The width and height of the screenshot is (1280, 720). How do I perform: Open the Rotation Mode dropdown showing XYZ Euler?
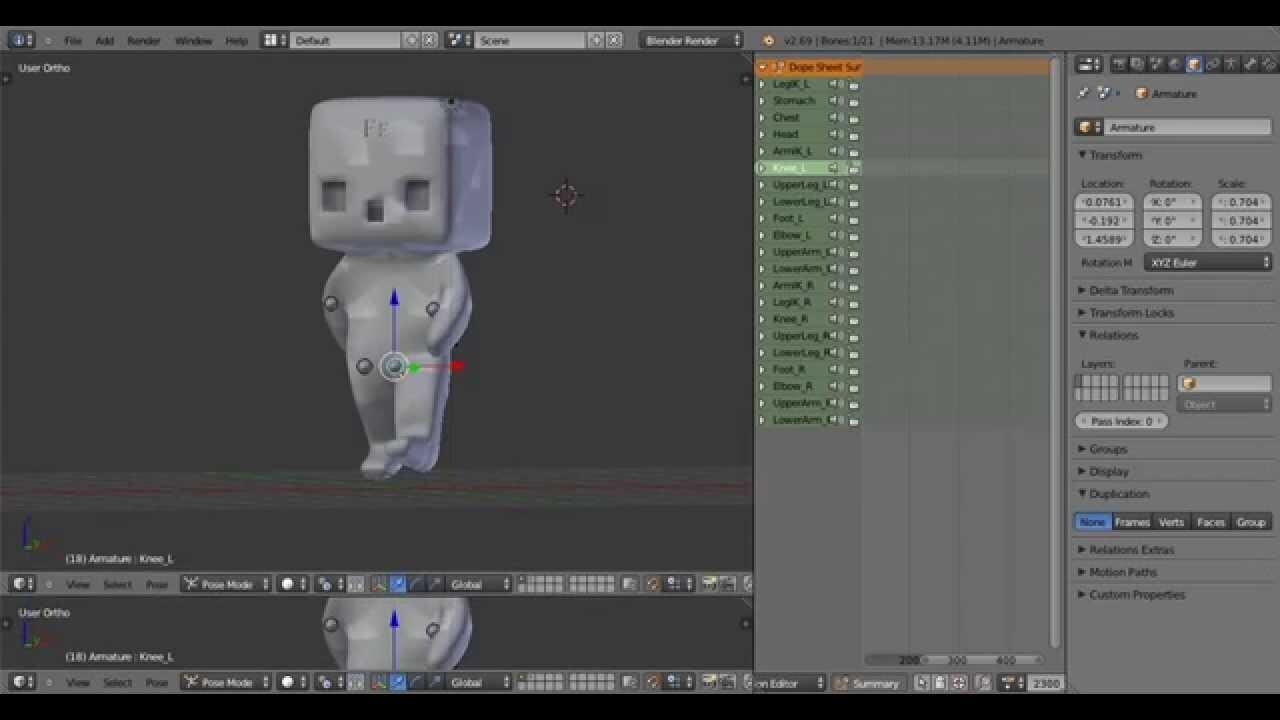tap(1207, 262)
